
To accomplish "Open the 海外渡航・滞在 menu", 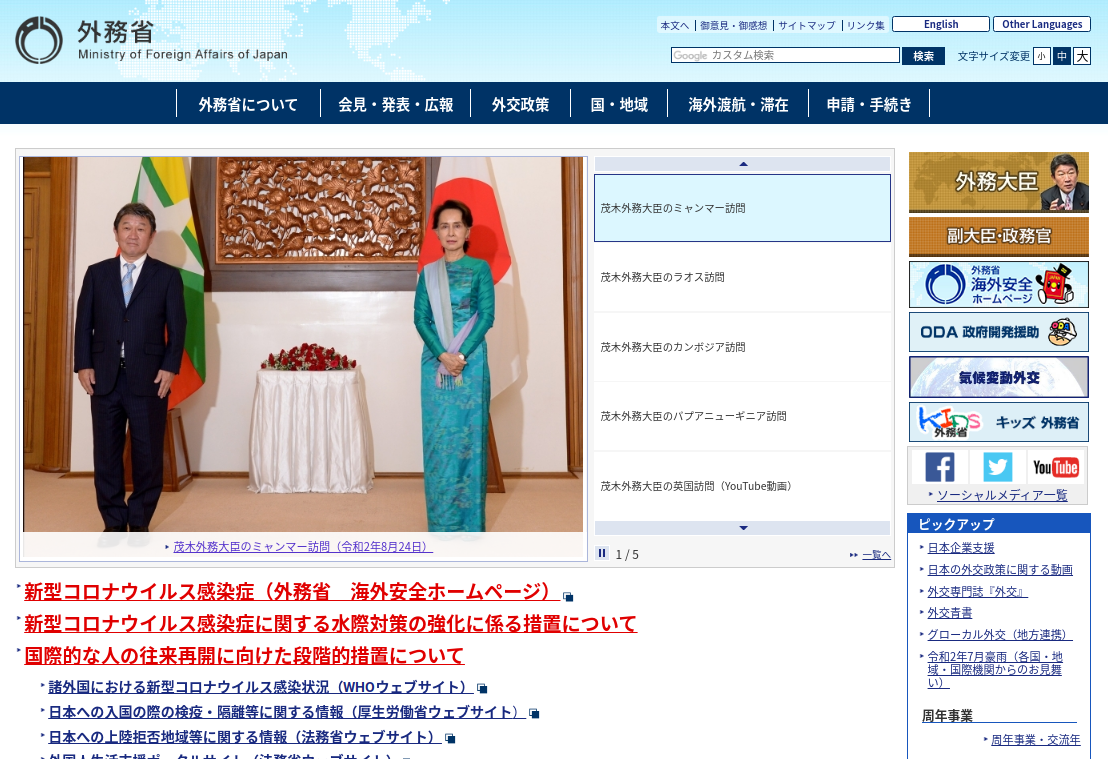I will pyautogui.click(x=738, y=104).
